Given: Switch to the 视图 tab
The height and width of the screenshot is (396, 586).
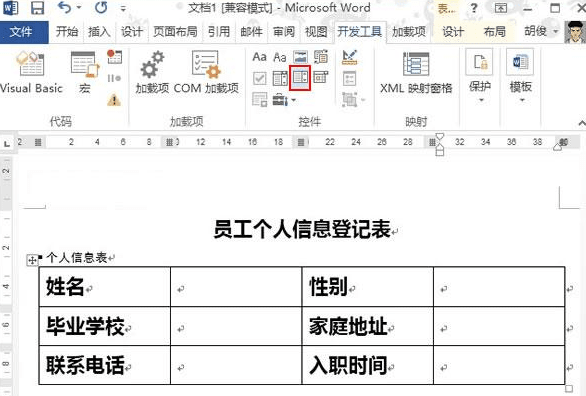Looking at the screenshot, I should [x=316, y=31].
